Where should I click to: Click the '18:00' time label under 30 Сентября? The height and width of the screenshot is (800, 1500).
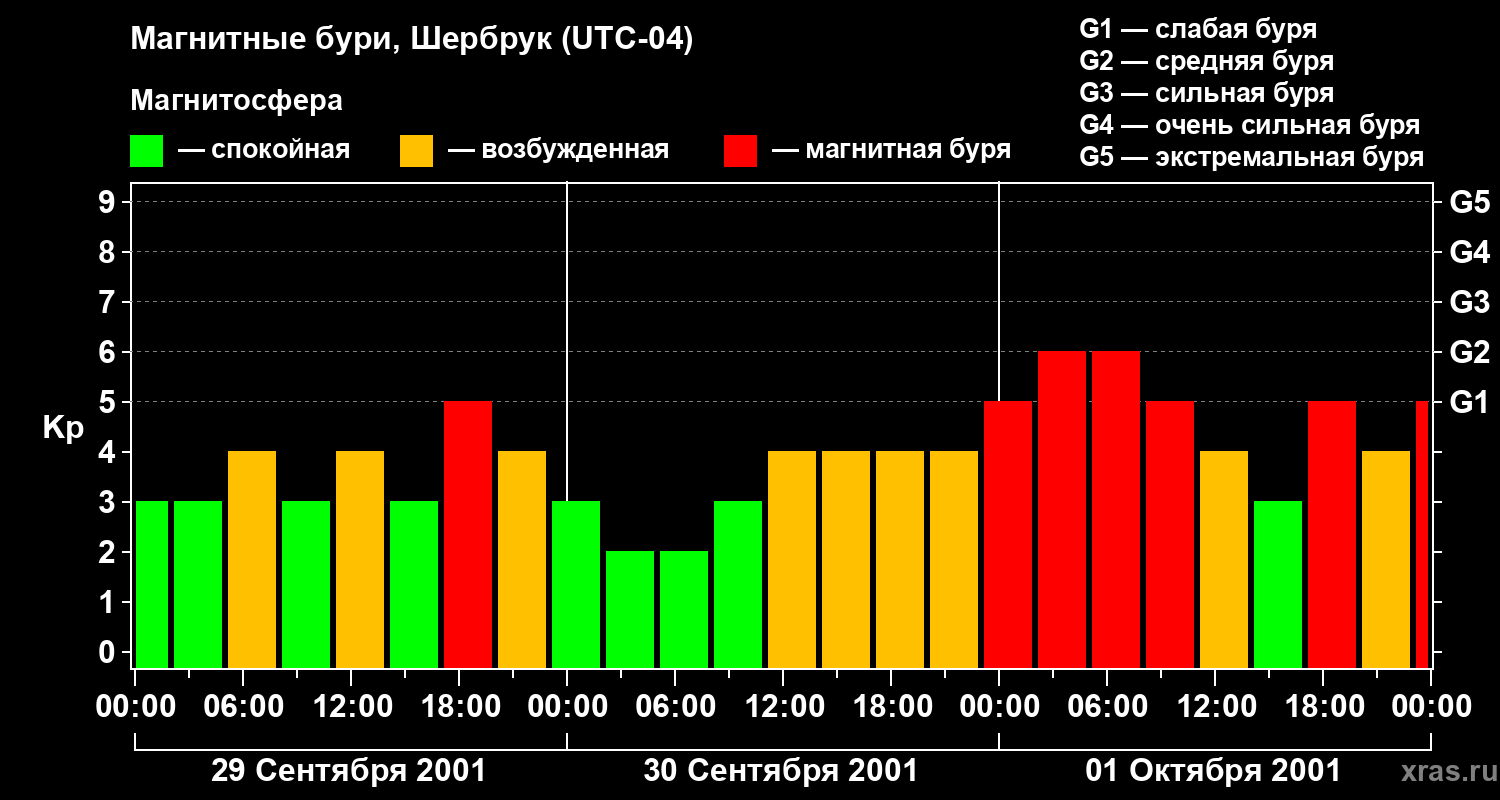point(891,707)
